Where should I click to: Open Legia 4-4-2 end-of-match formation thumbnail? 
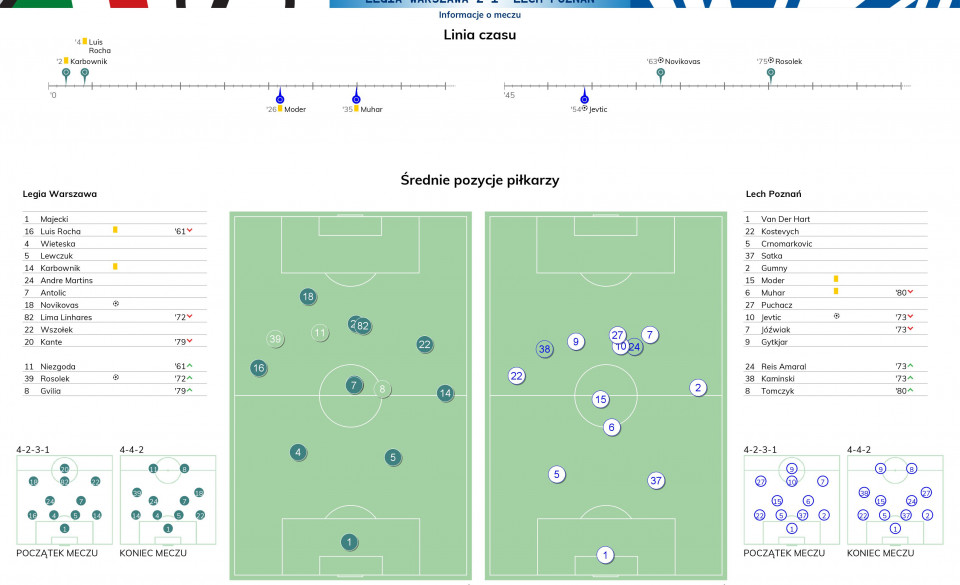pyautogui.click(x=168, y=500)
